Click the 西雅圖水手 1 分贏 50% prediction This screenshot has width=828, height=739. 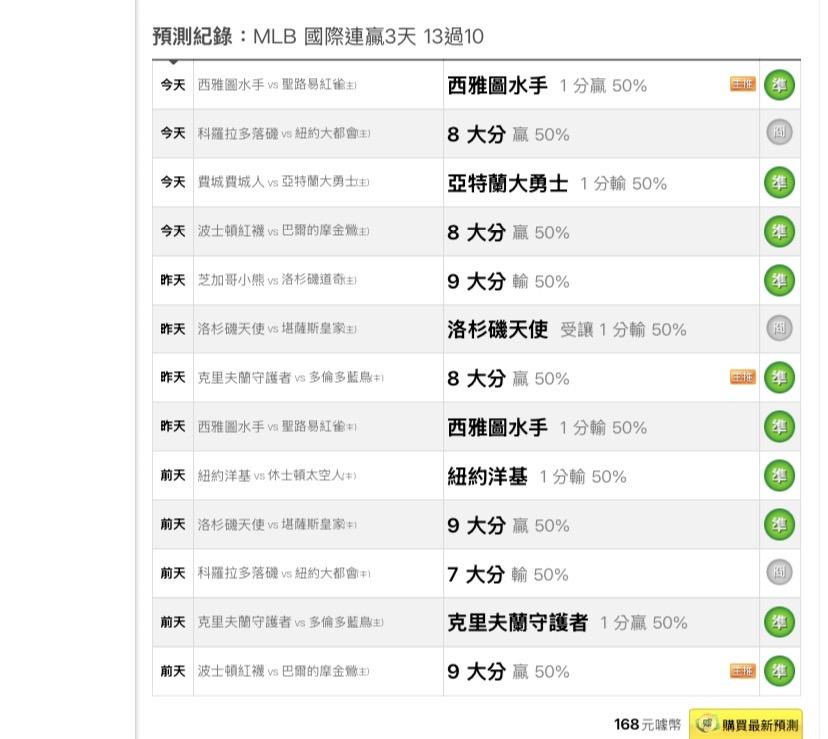click(547, 86)
